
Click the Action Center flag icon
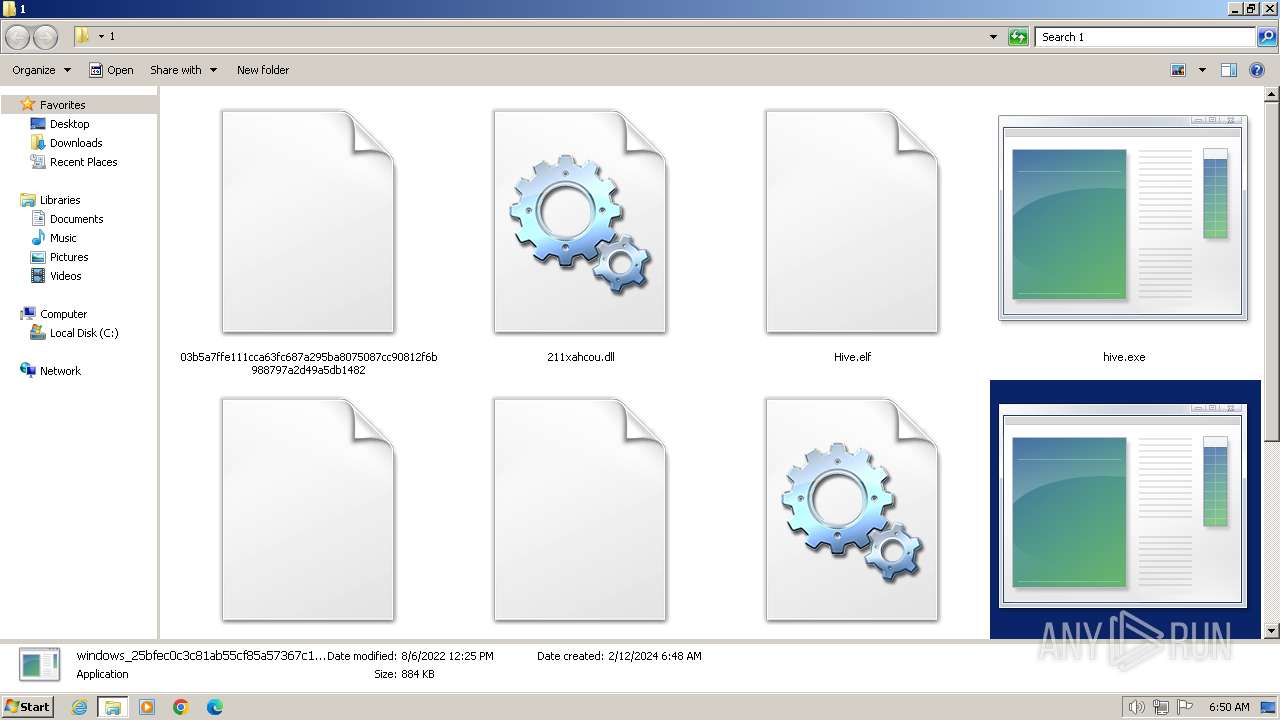click(x=1185, y=707)
